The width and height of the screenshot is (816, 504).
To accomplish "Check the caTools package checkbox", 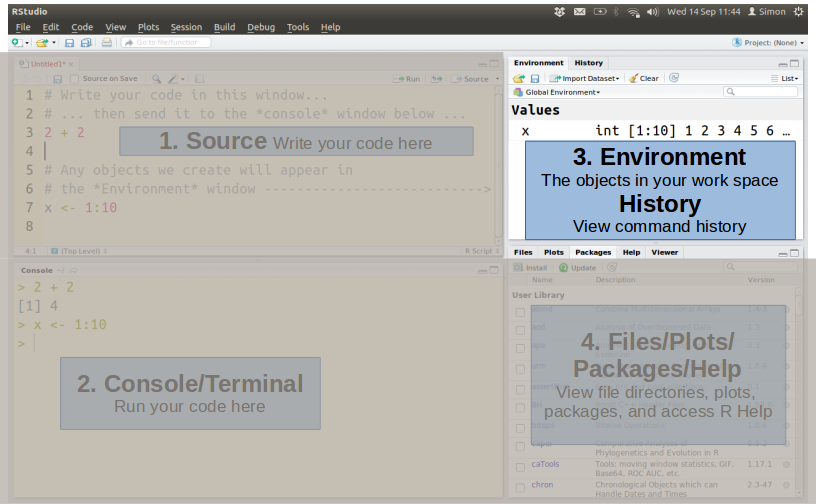I will (x=520, y=467).
